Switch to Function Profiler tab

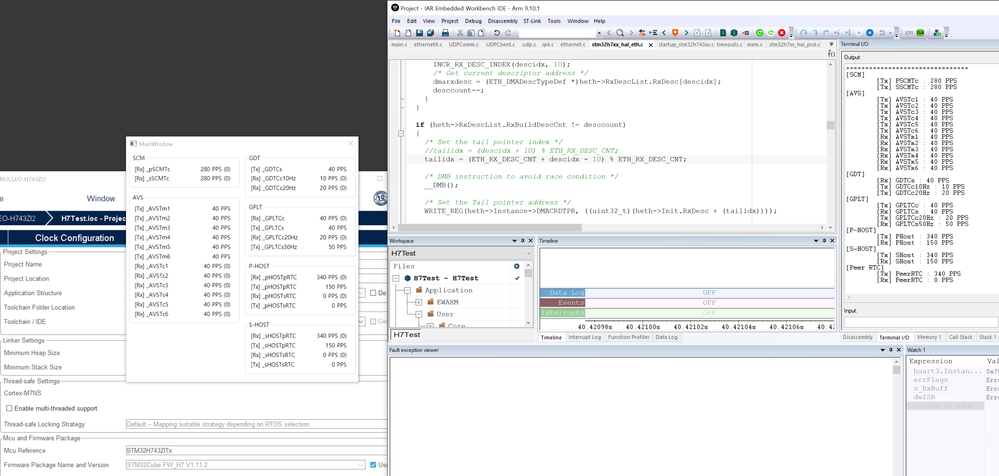628,337
